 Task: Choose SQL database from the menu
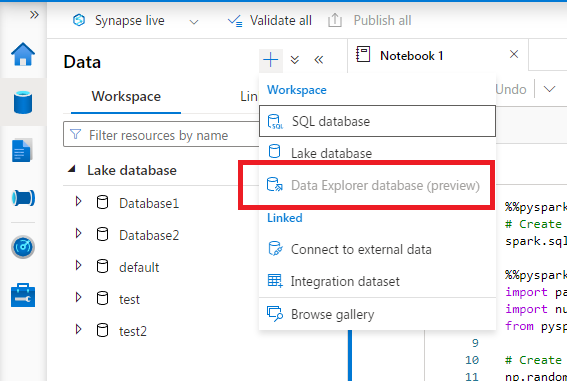point(377,121)
